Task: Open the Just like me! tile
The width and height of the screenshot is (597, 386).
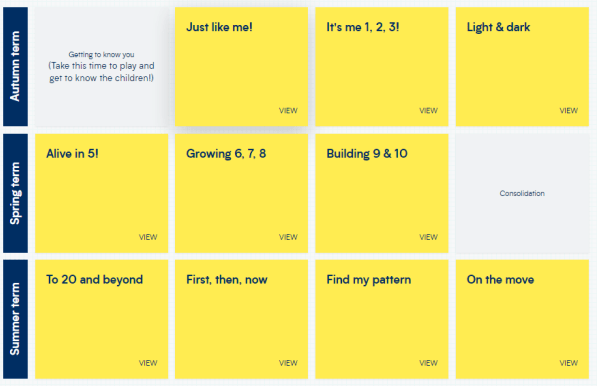Action: [x=241, y=67]
